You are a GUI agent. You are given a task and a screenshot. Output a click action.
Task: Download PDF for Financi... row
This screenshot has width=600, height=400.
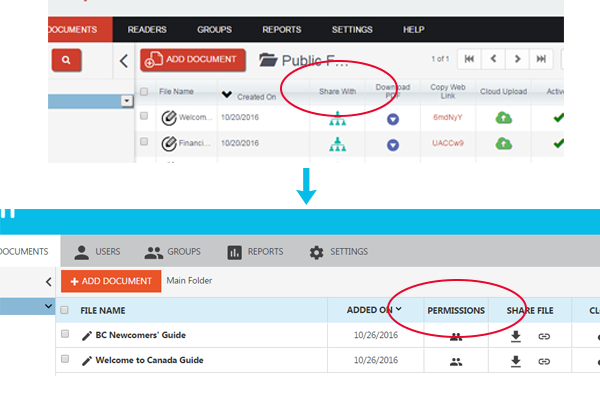393,145
